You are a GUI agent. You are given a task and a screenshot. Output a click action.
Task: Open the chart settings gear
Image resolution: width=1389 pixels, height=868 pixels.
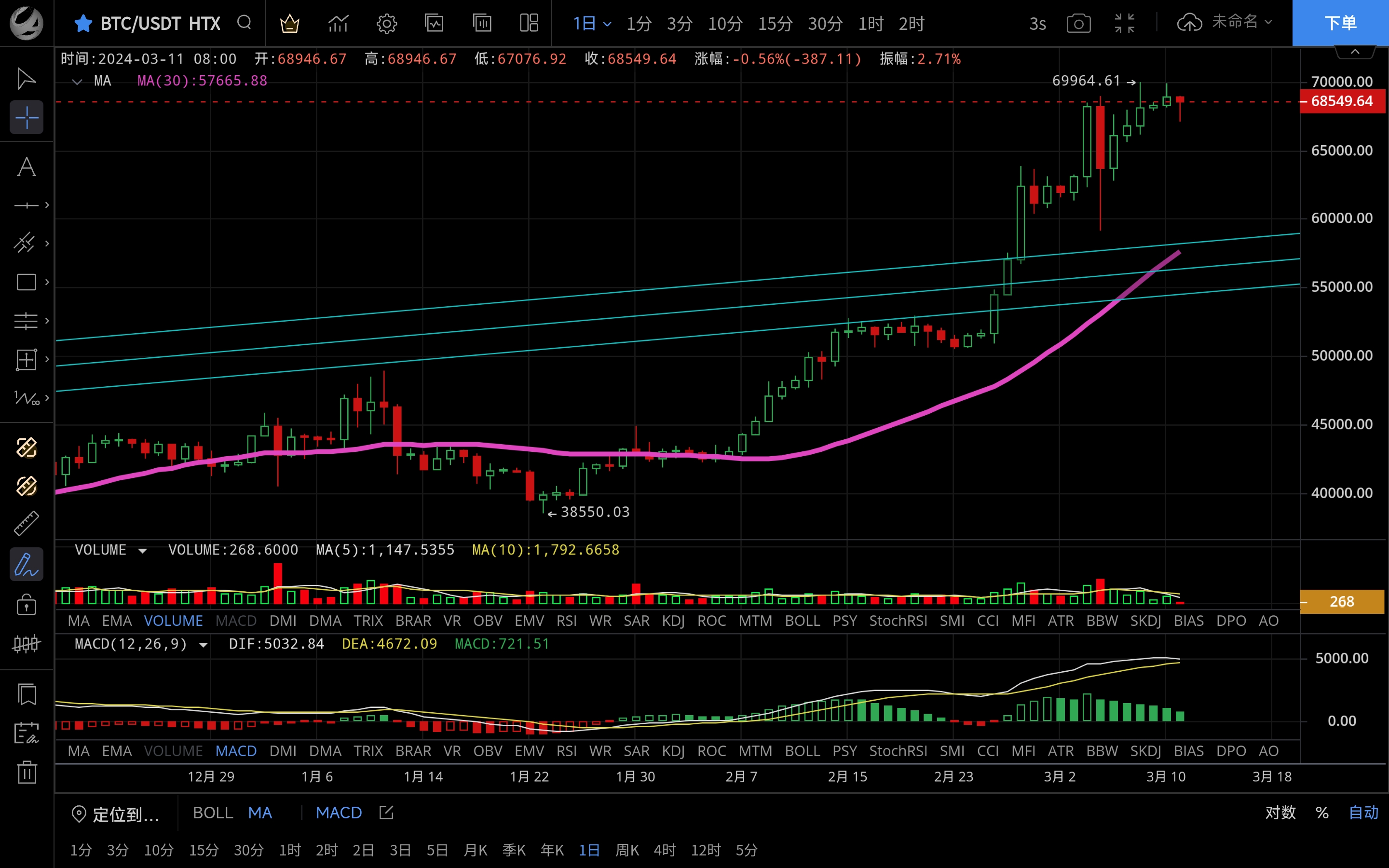click(386, 23)
